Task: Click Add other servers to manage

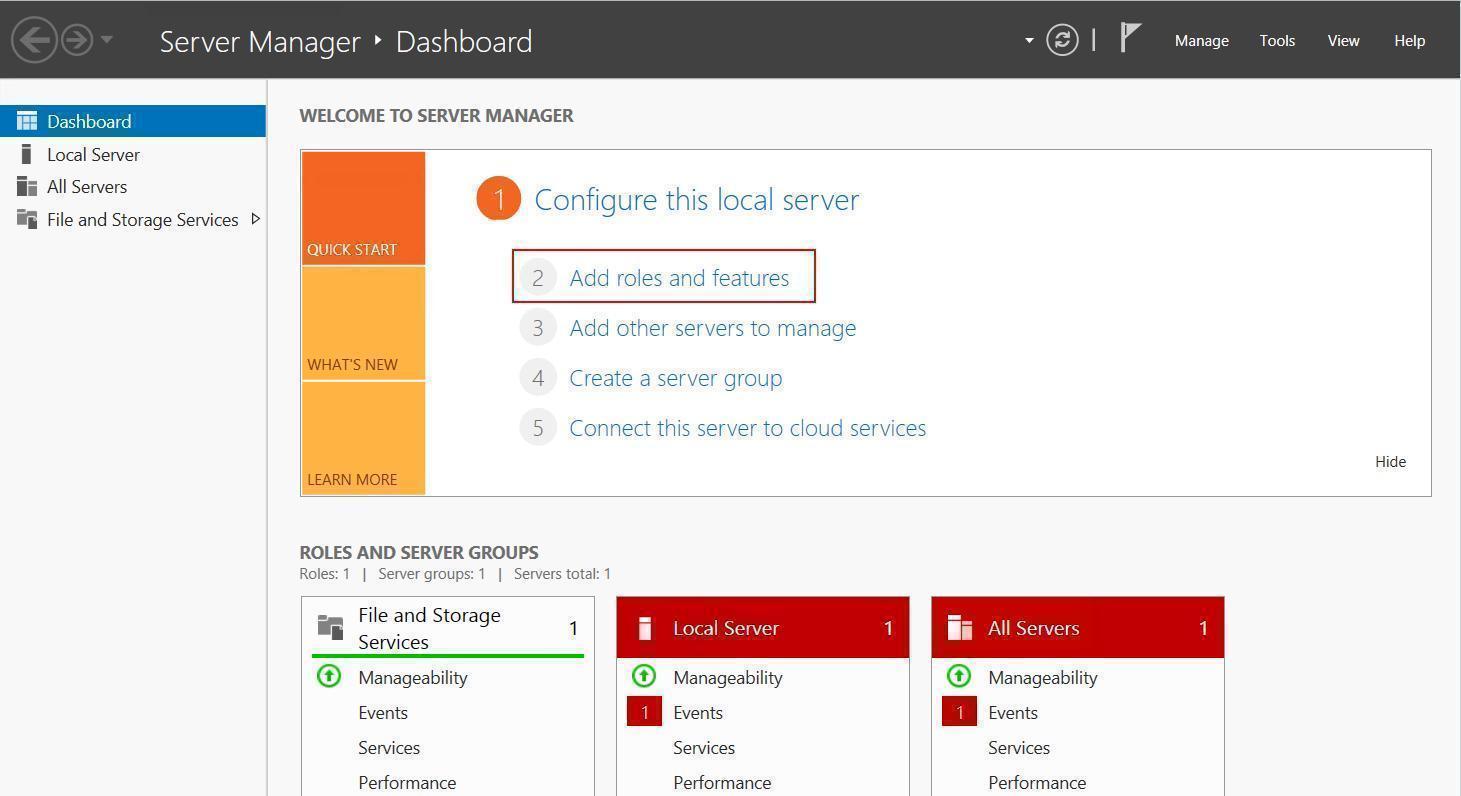Action: pyautogui.click(x=712, y=328)
